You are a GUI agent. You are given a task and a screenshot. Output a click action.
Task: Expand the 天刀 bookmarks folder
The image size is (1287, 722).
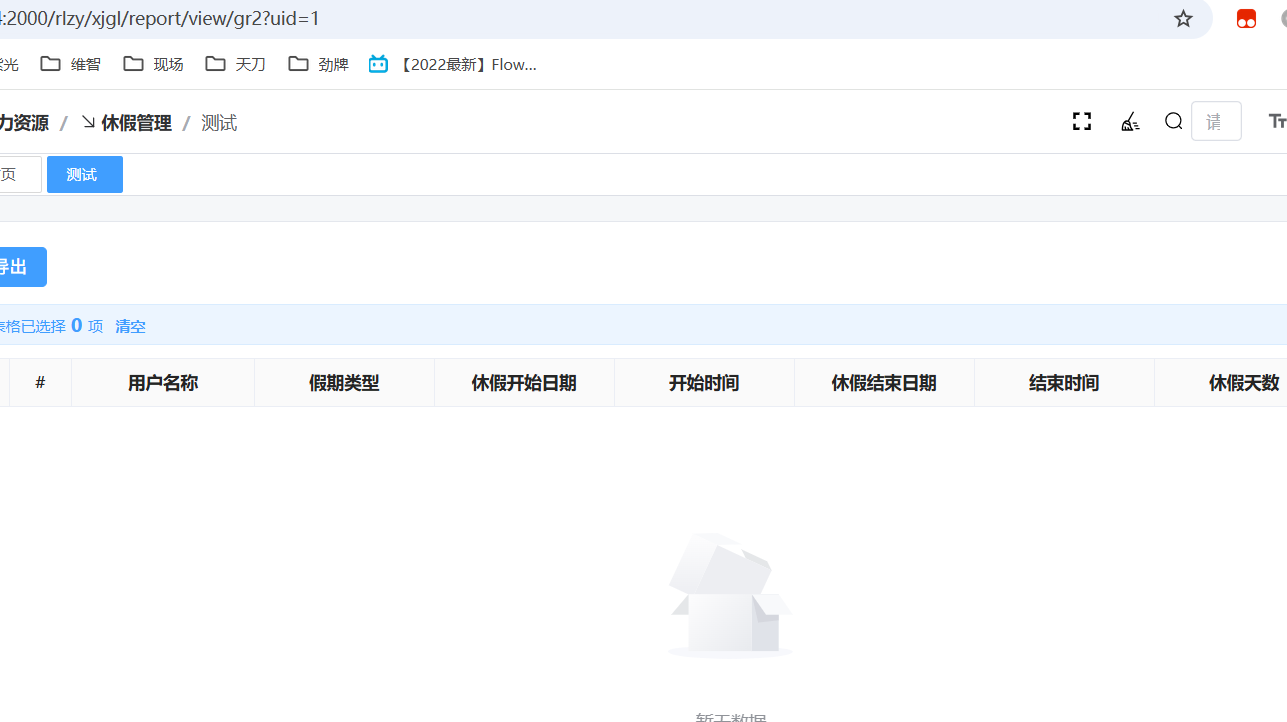coord(236,64)
